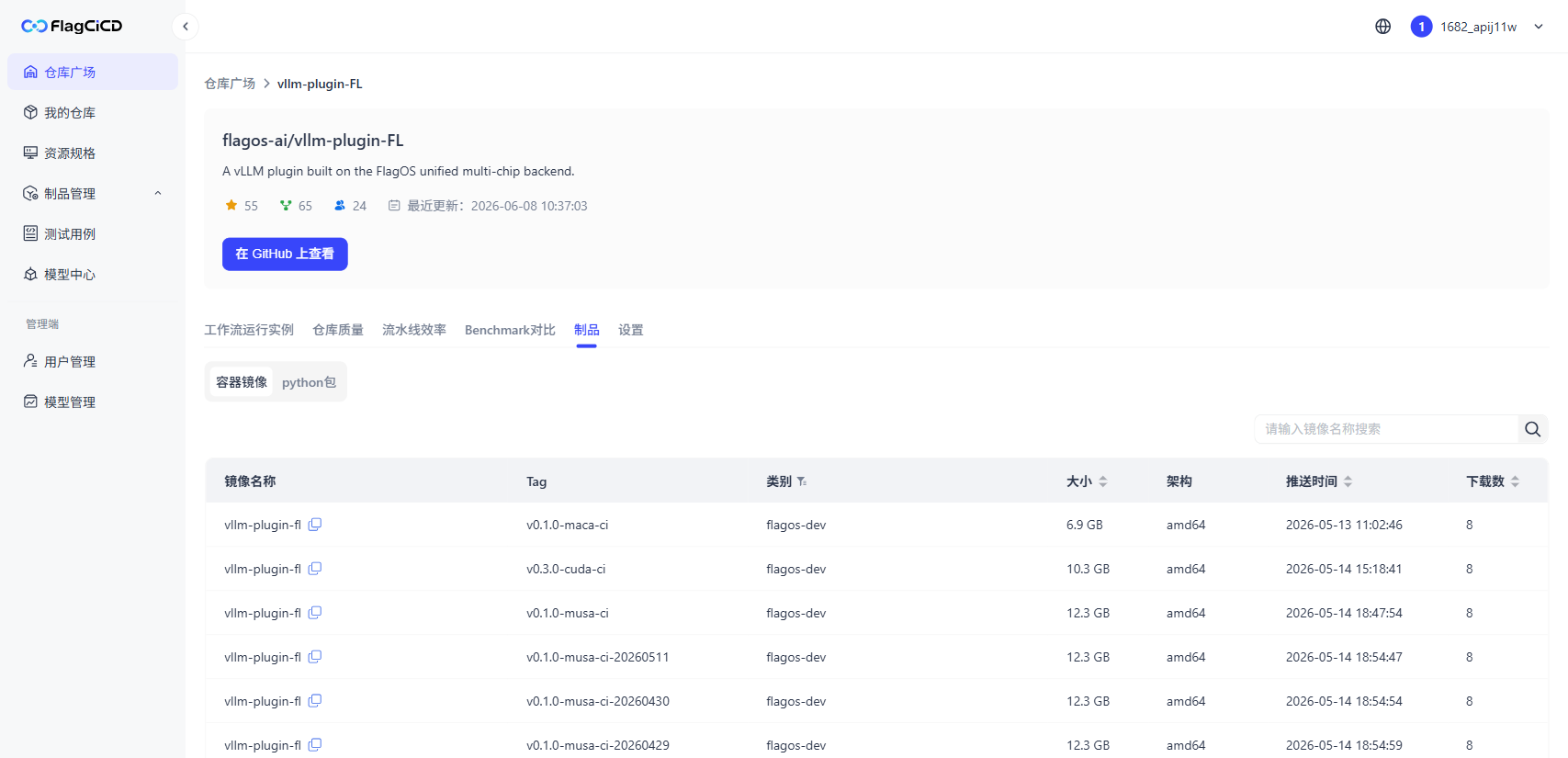The width and height of the screenshot is (1568, 758).
Task: Click the v0.3.0-cuda-ci tag cell
Action: click(566, 569)
